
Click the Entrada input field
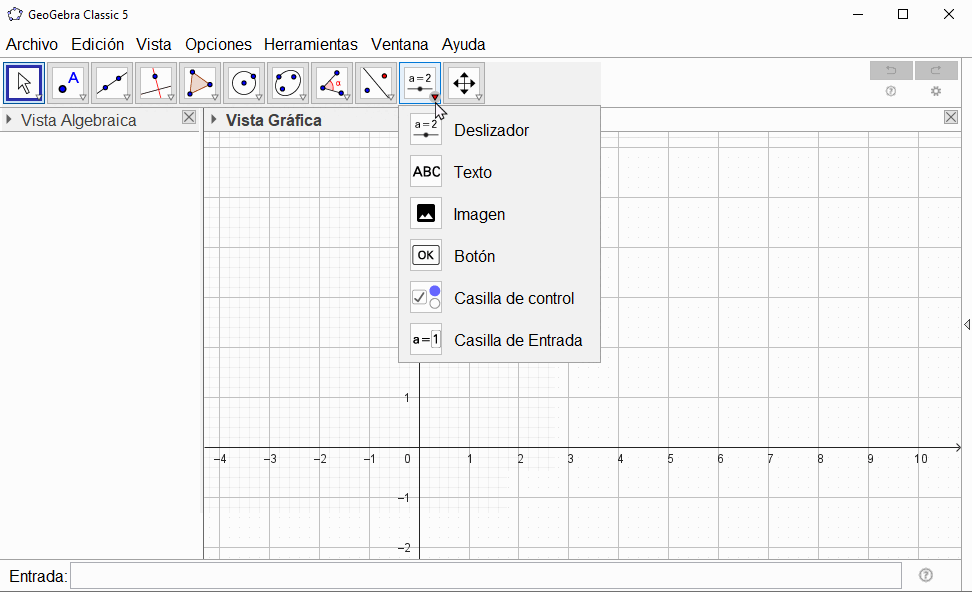coord(485,576)
